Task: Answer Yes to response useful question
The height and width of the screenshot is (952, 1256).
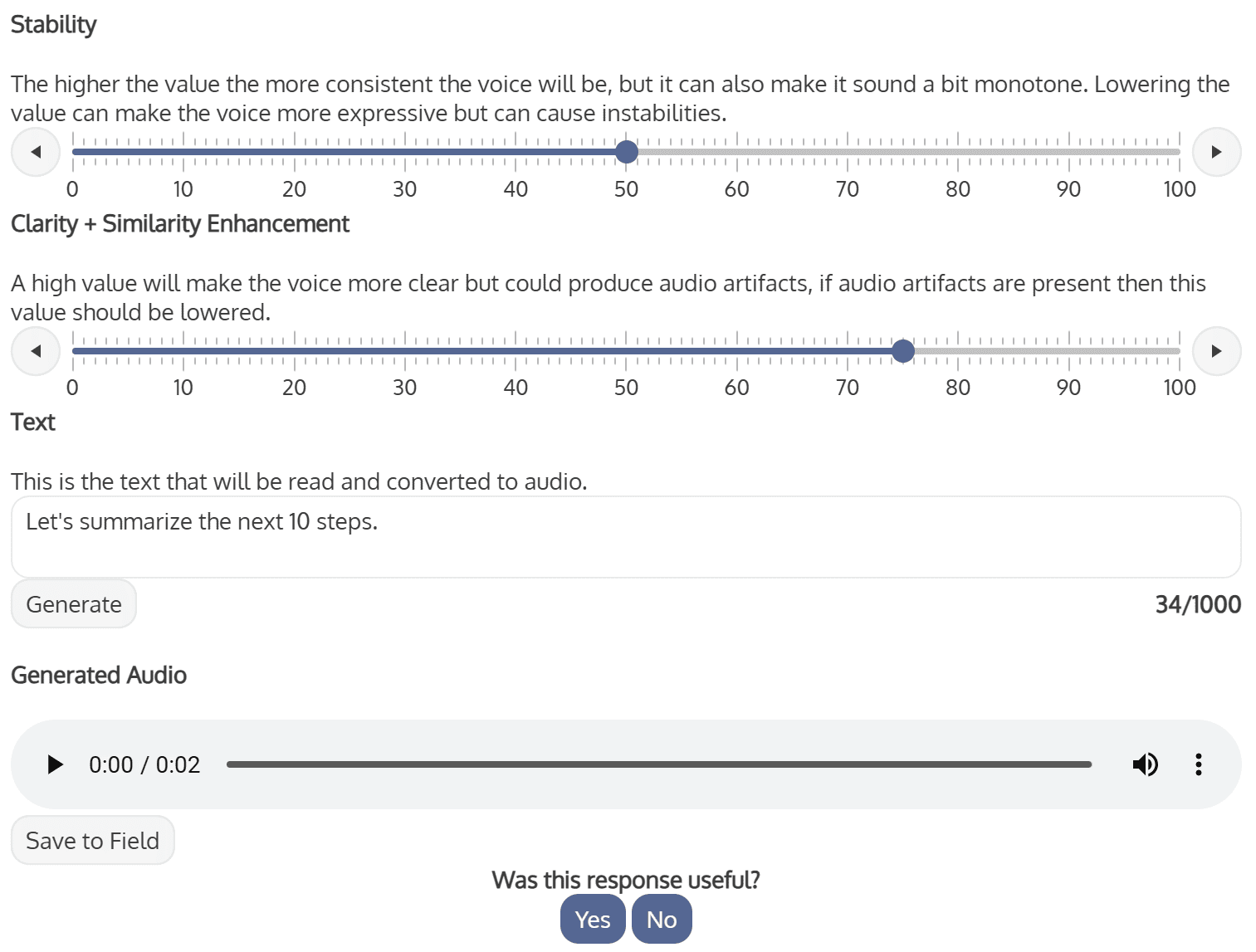Action: click(x=593, y=920)
